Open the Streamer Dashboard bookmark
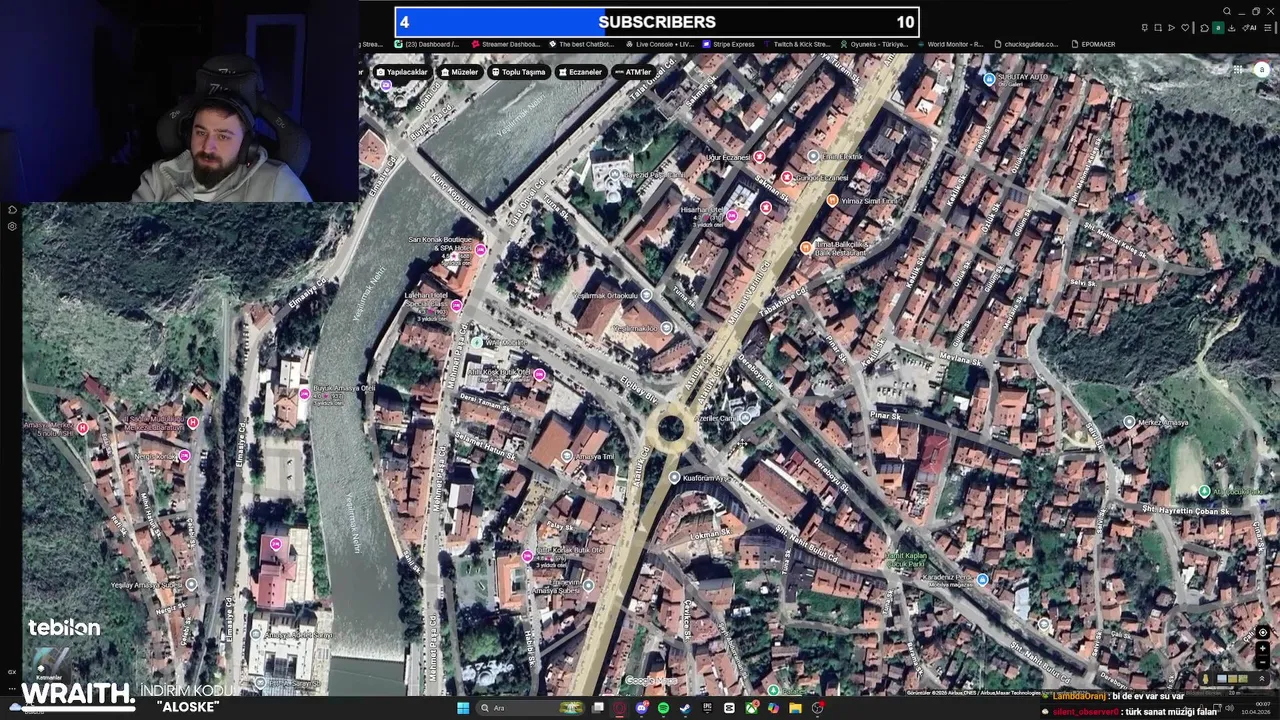 pos(506,44)
